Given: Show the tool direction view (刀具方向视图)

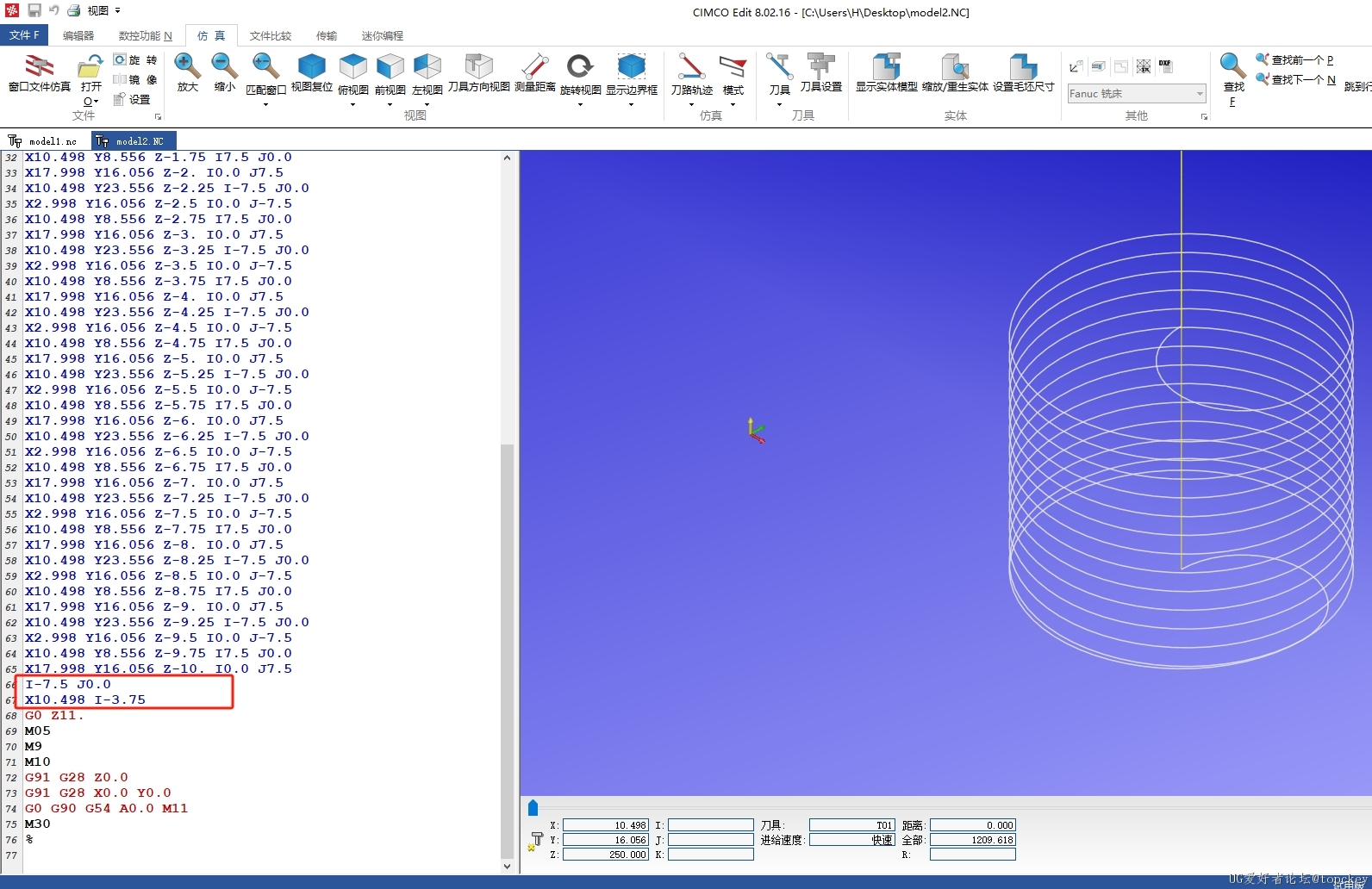Looking at the screenshot, I should pyautogui.click(x=478, y=72).
